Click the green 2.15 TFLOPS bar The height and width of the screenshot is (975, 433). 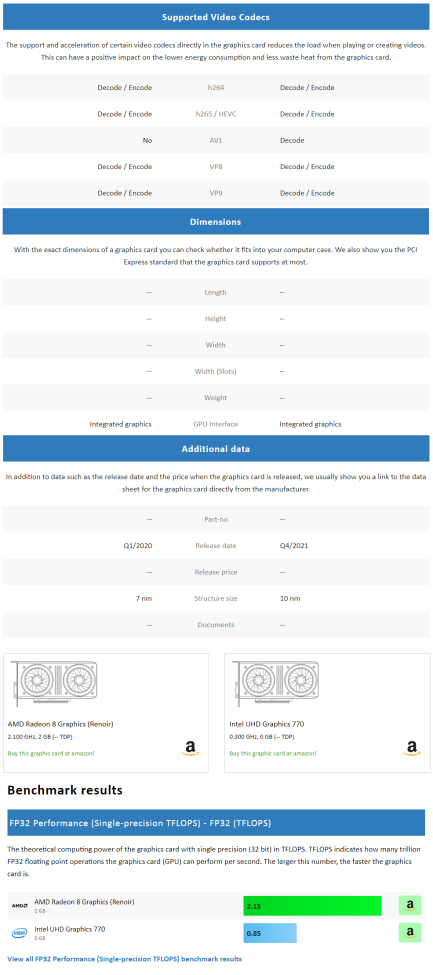[x=312, y=906]
